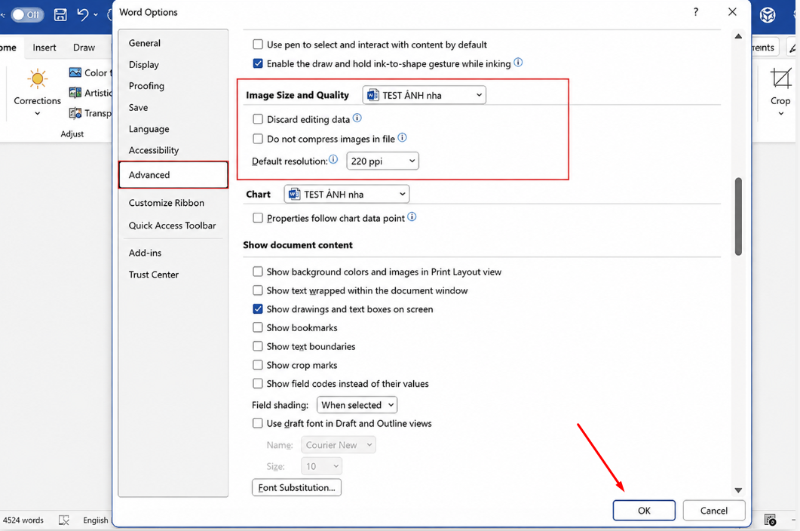Select the Proofing category
800x531 pixels.
173,86
